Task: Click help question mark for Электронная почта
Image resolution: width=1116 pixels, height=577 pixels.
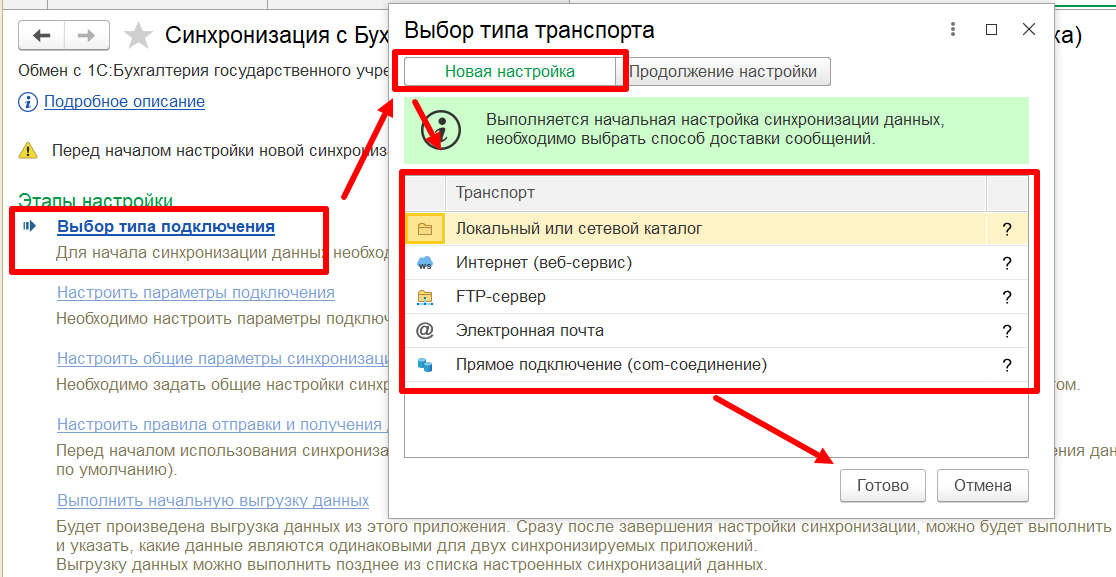Action: click(1007, 331)
